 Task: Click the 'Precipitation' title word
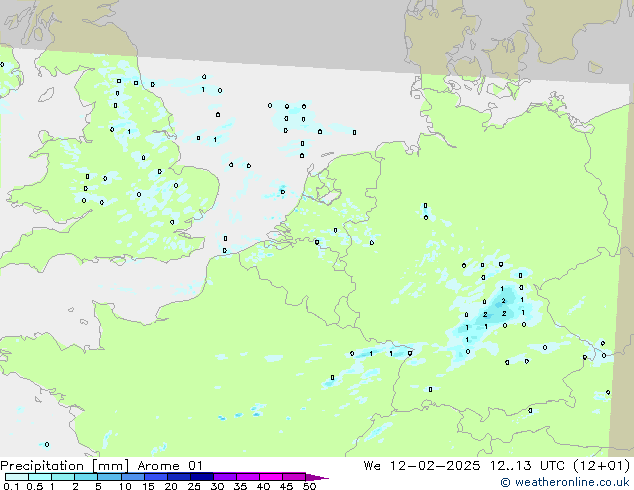(x=42, y=466)
